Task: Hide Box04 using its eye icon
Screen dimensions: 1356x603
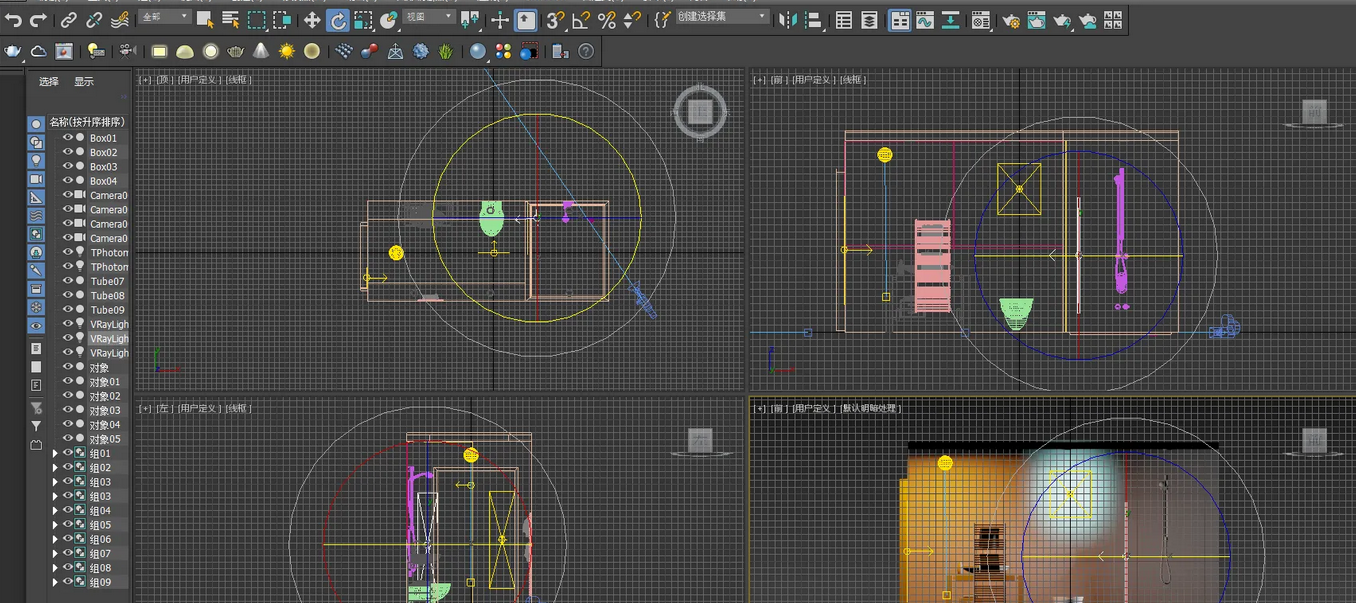Action: click(x=68, y=181)
